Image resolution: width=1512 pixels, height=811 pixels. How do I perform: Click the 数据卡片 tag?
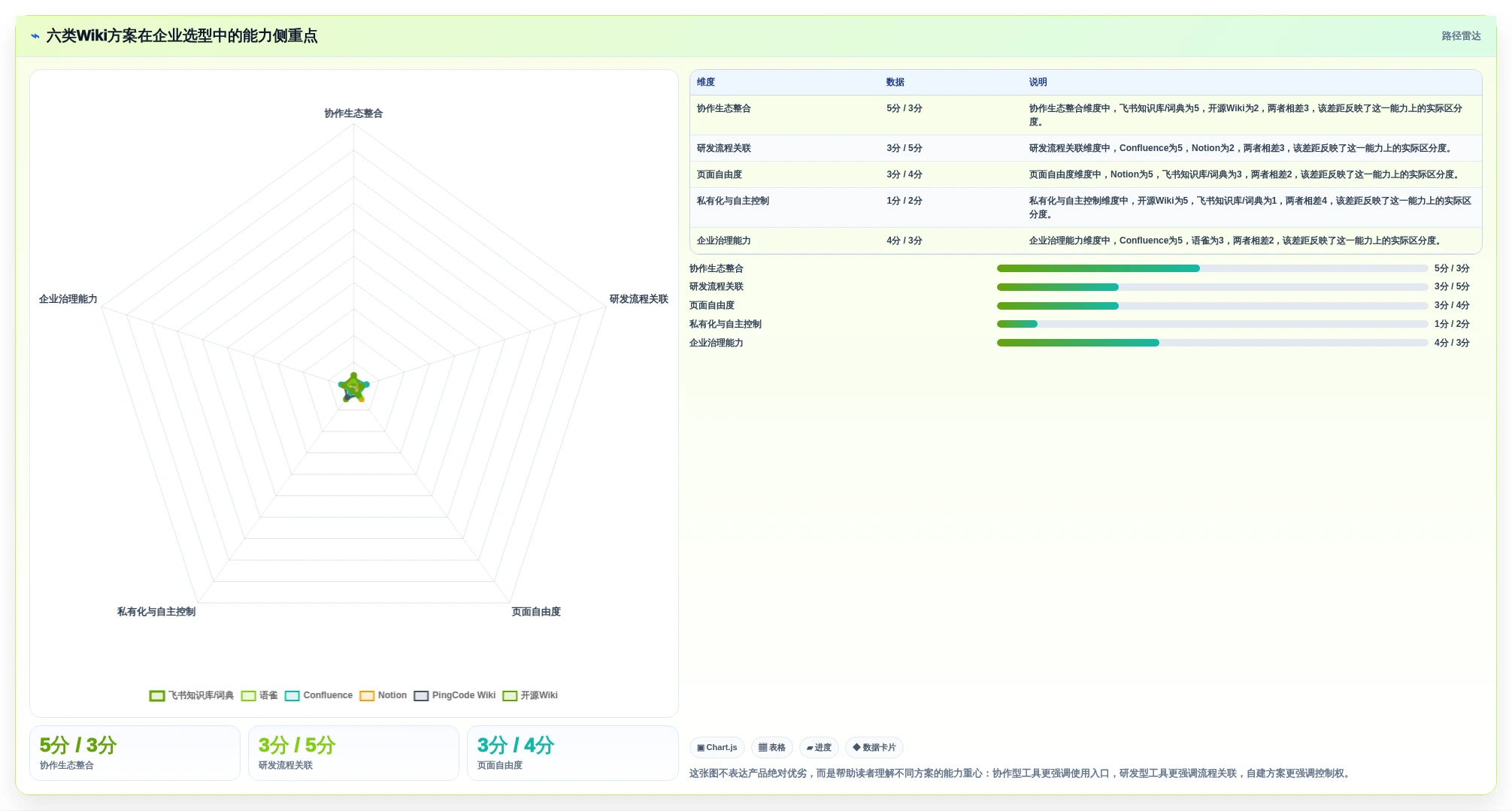point(874,747)
